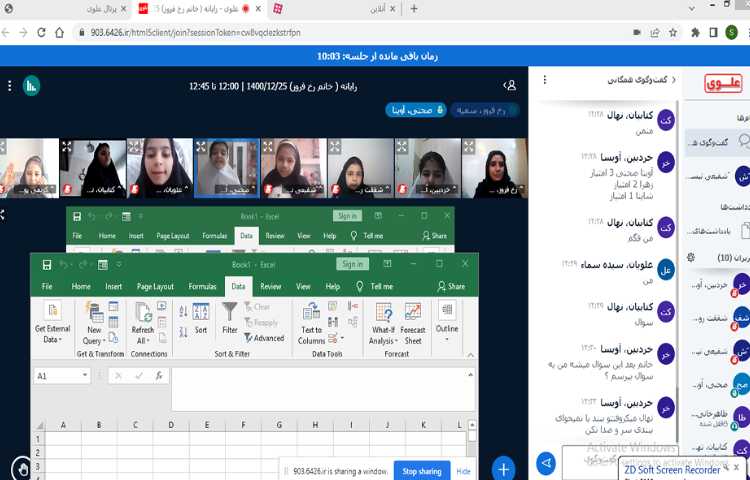Viewport: 750px width, 480px height.
Task: Open Page Layout tab in front Excel
Action: pos(155,286)
